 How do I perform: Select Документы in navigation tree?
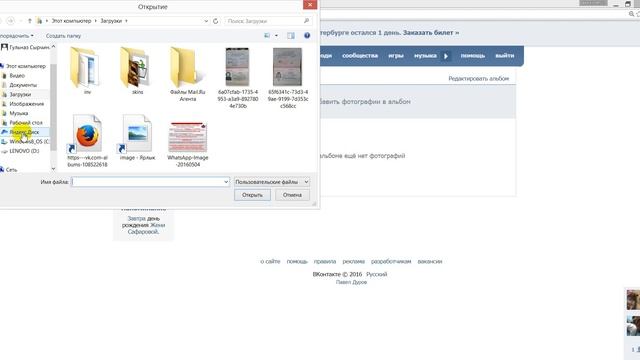pyautogui.click(x=23, y=85)
